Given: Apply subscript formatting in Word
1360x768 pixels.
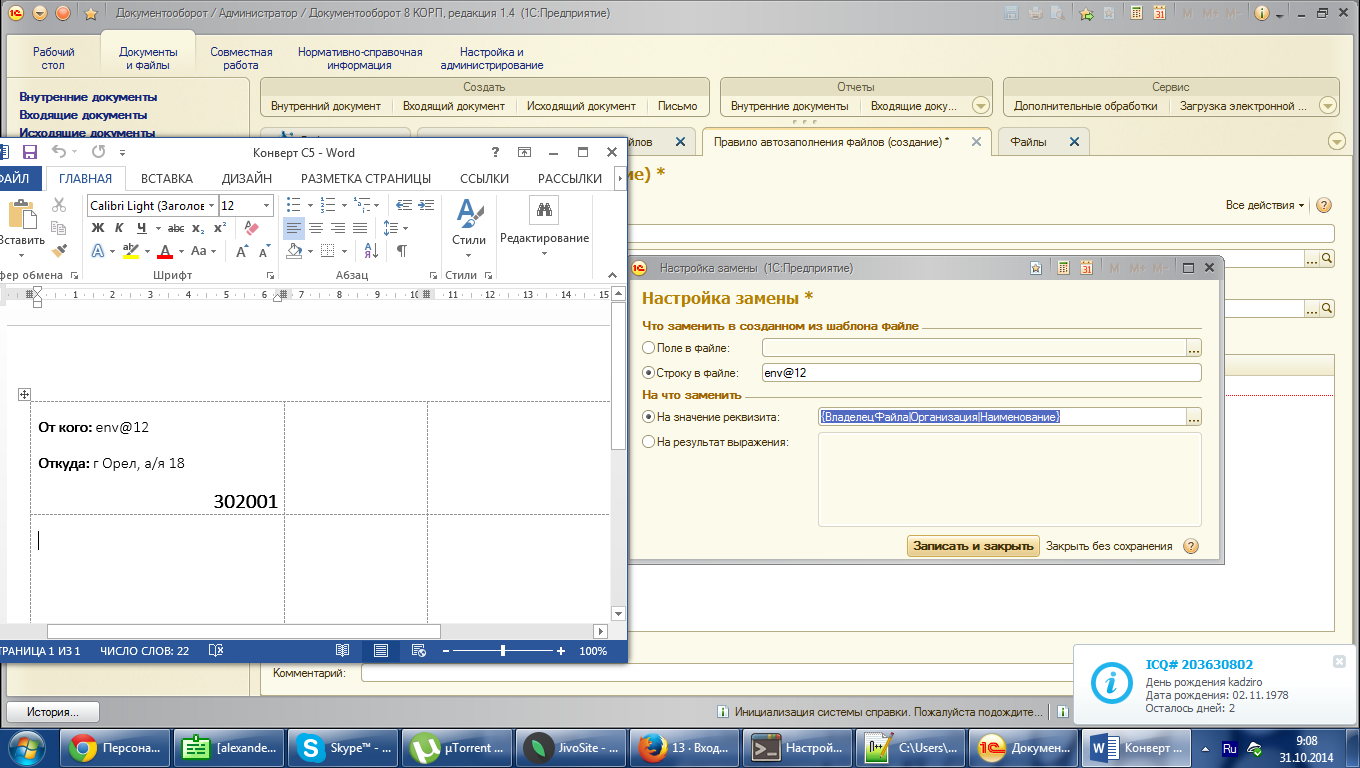Looking at the screenshot, I should point(198,228).
